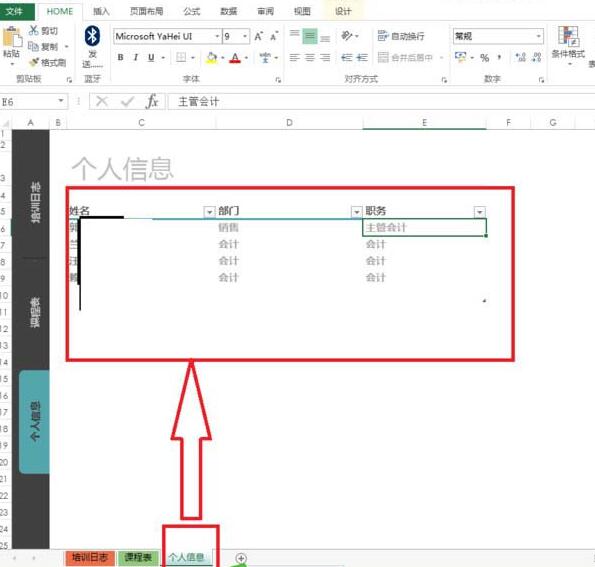The width and height of the screenshot is (595, 567).
Task: Toggle bold formatting
Action: (120, 57)
